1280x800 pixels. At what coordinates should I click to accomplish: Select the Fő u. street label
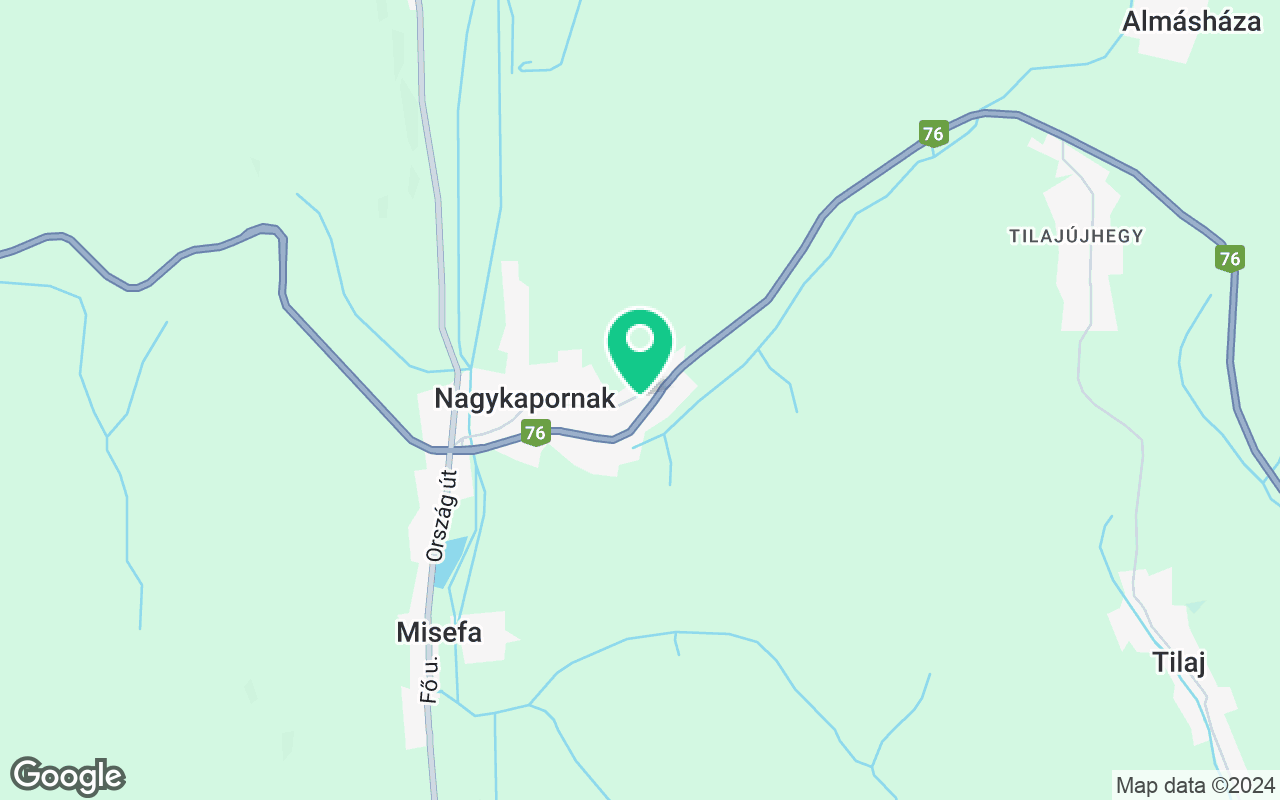click(430, 677)
